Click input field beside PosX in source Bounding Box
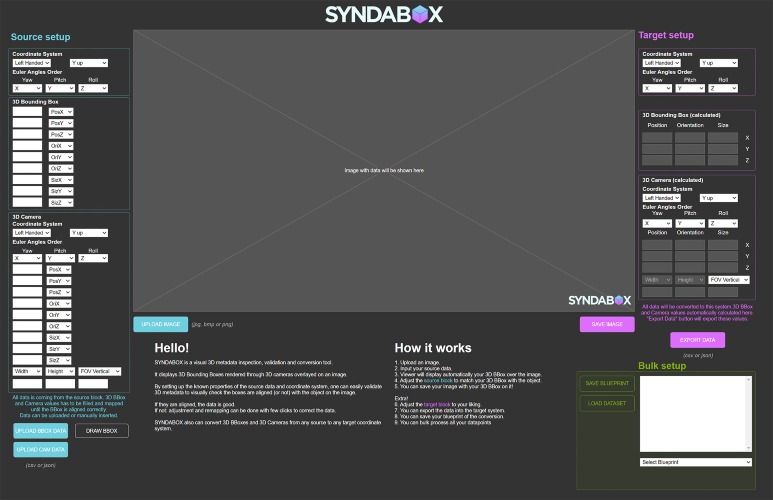 (27, 111)
